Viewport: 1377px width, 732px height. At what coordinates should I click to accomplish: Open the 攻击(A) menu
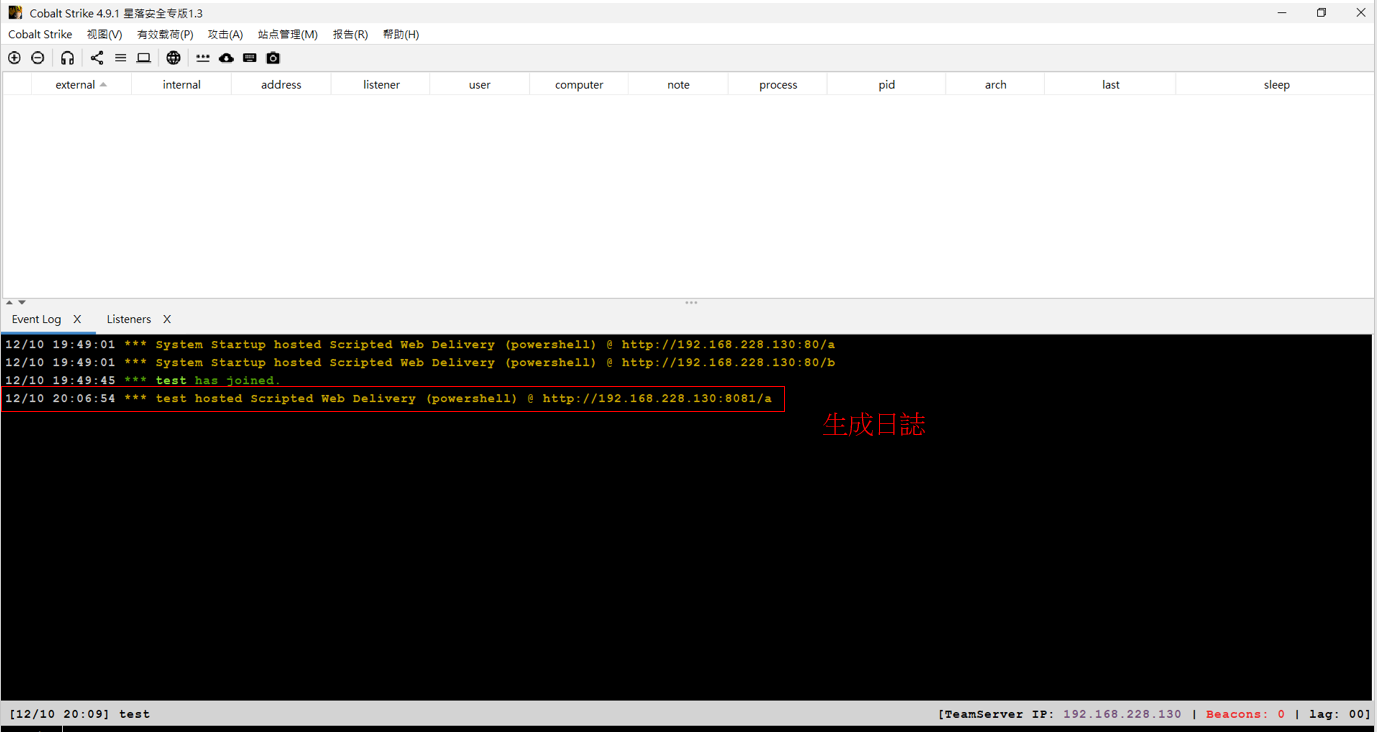coord(225,34)
